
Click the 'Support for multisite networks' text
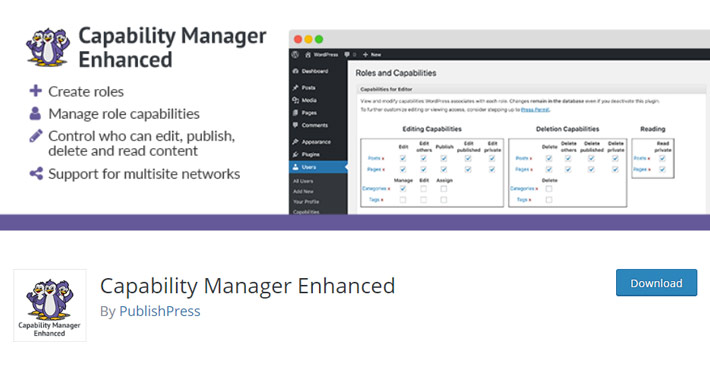(144, 174)
